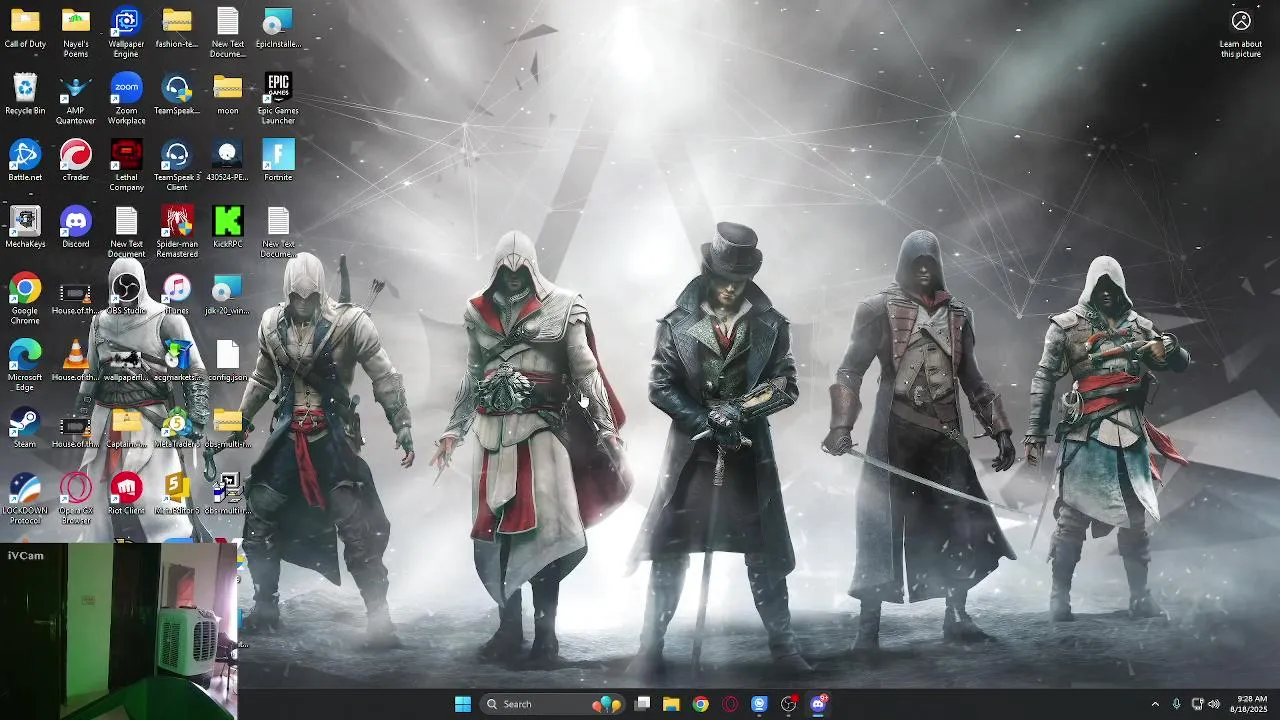Select Lethal Company game shortcut
Viewport: 1280px width, 720px height.
tap(126, 166)
